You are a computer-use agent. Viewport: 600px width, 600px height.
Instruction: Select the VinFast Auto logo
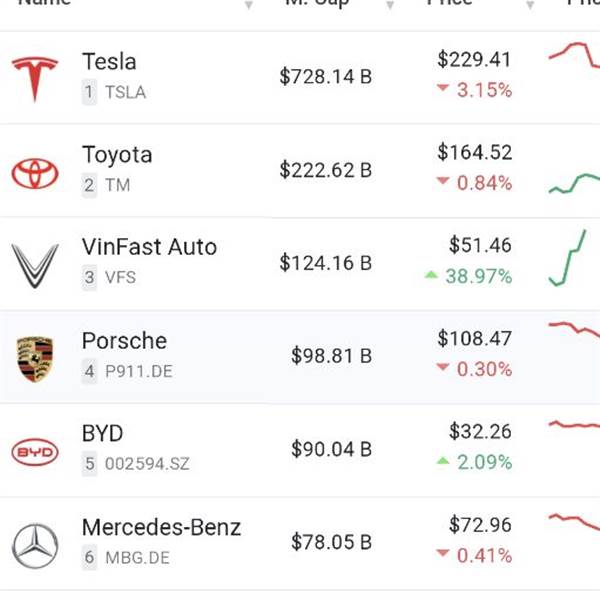[35, 265]
